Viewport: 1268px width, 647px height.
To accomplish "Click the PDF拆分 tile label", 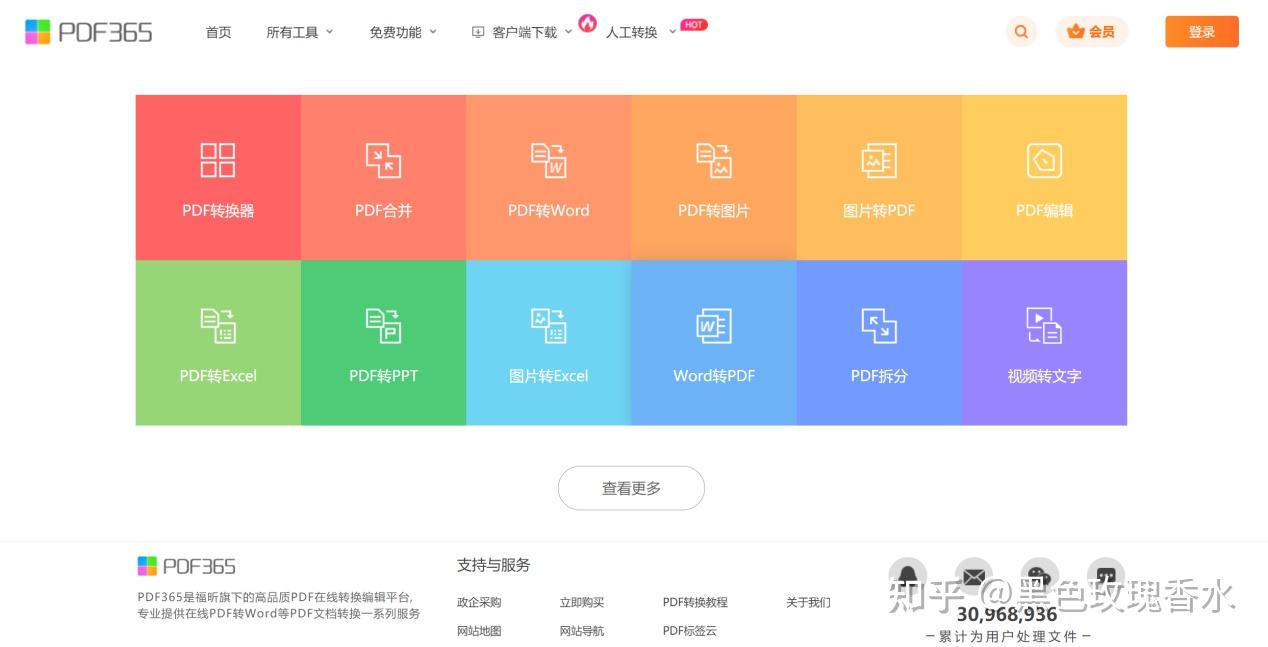I will (x=879, y=376).
